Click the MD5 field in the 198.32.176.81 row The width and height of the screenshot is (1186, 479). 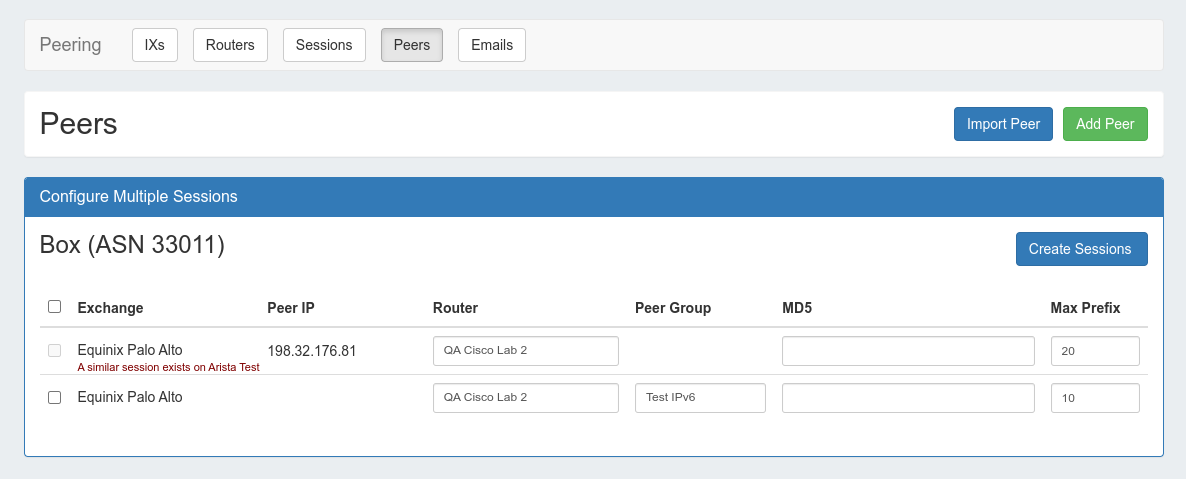908,351
